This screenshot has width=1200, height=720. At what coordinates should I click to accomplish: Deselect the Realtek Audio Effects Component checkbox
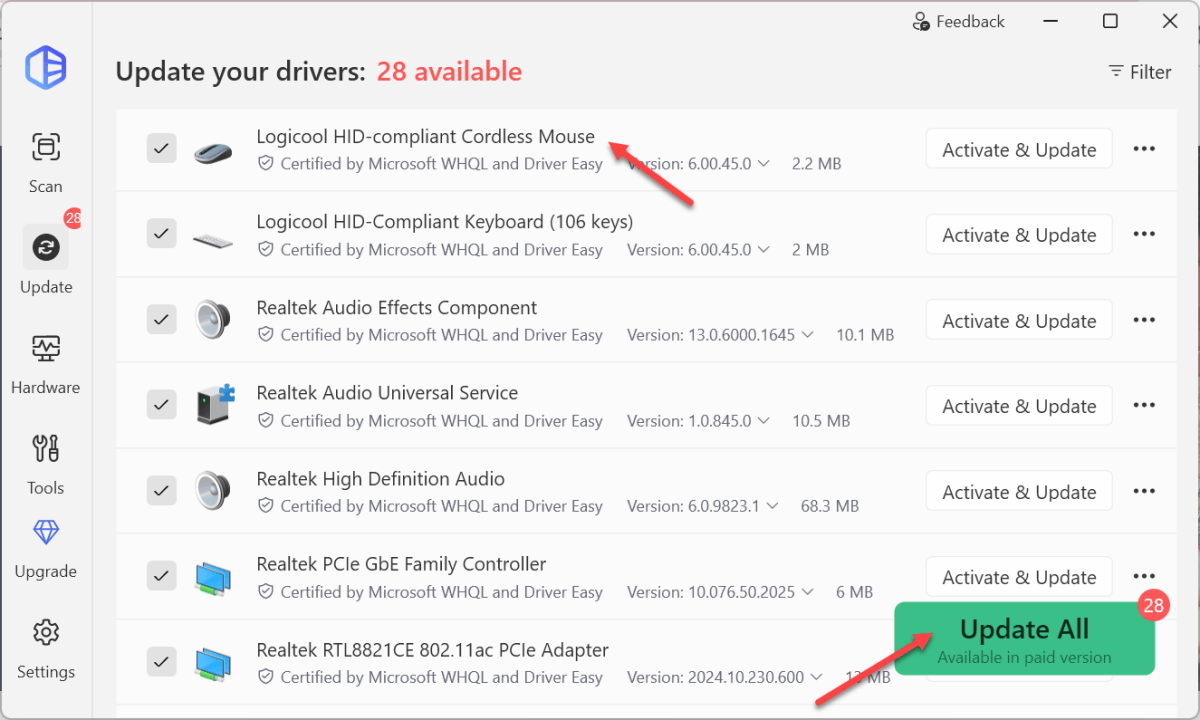161,319
